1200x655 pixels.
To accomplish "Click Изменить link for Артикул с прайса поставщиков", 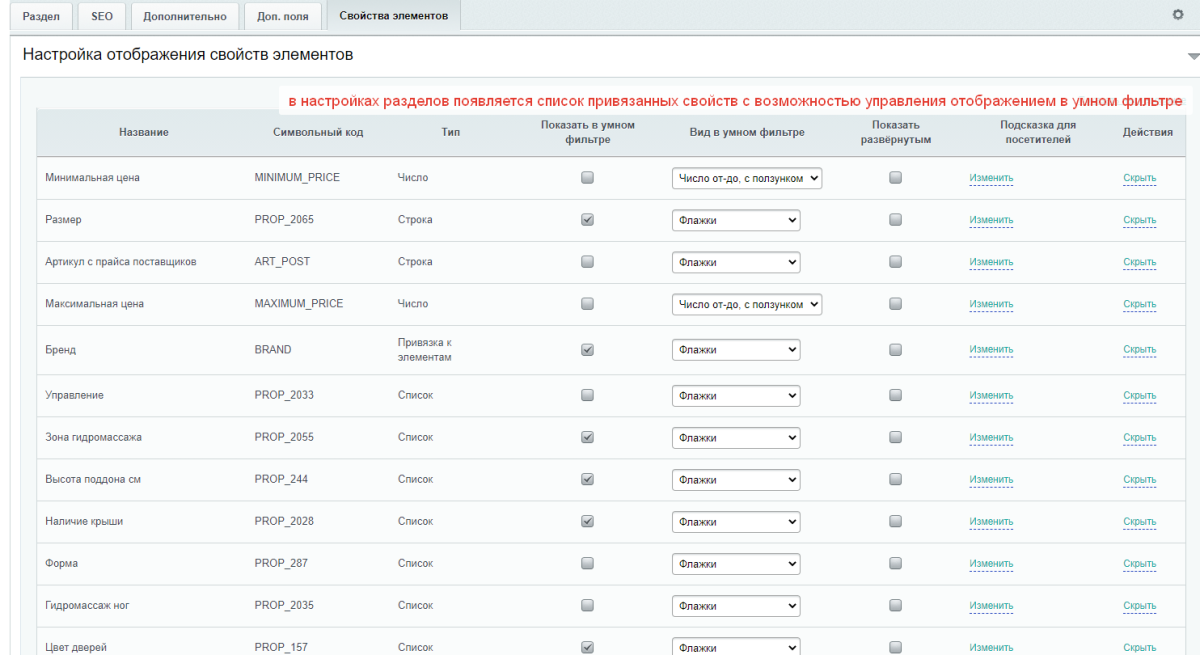I will tap(990, 262).
